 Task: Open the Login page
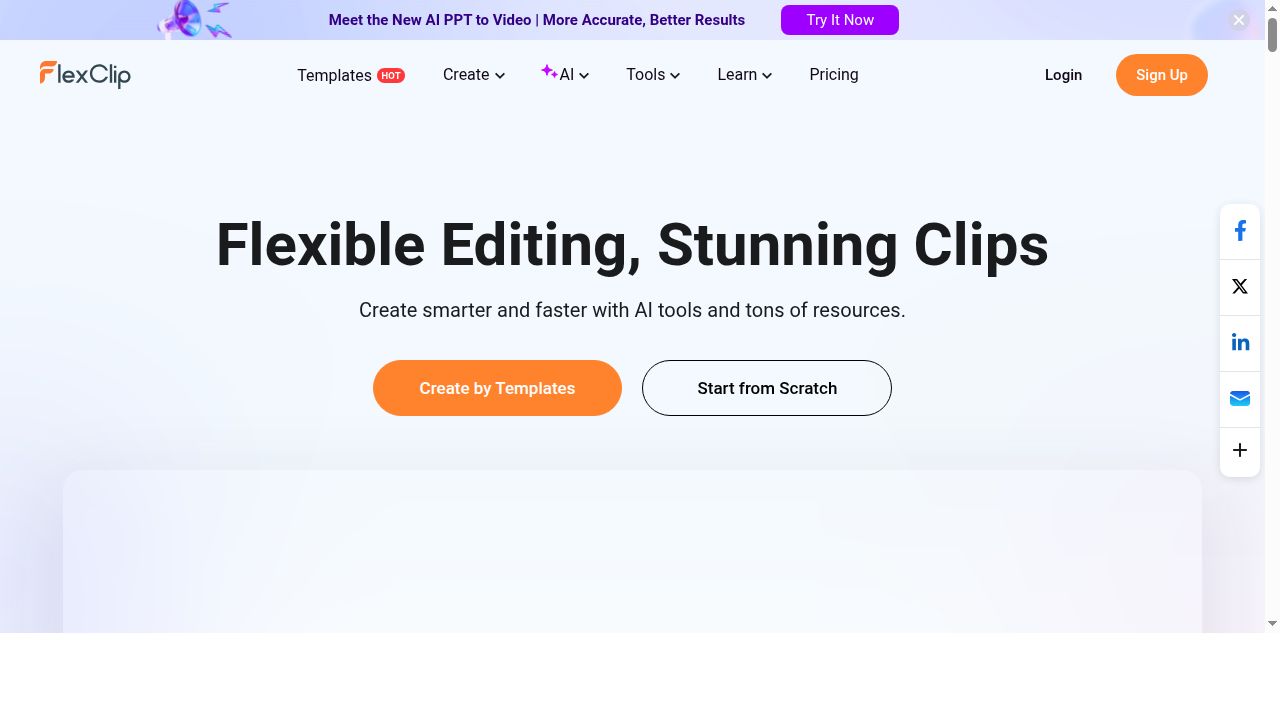click(x=1063, y=75)
